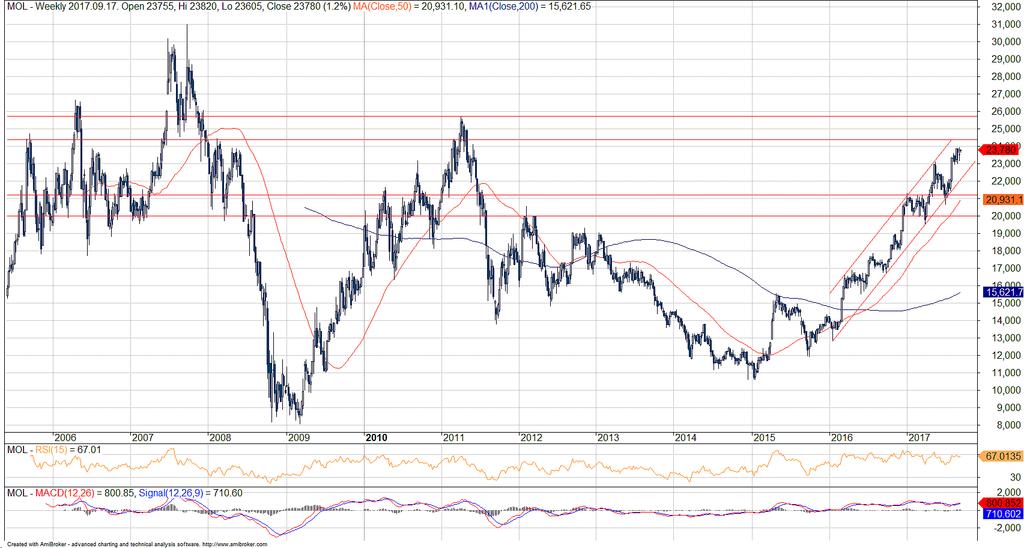Click the 9,000 price axis label
1024x548 pixels.
[1006, 408]
